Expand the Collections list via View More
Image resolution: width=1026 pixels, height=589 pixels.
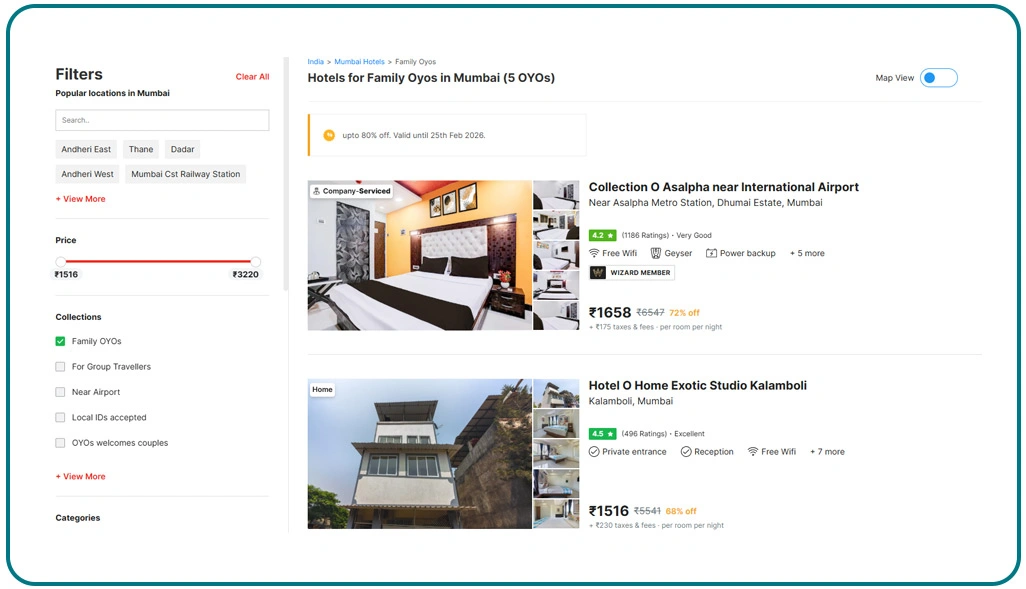pyautogui.click(x=80, y=476)
